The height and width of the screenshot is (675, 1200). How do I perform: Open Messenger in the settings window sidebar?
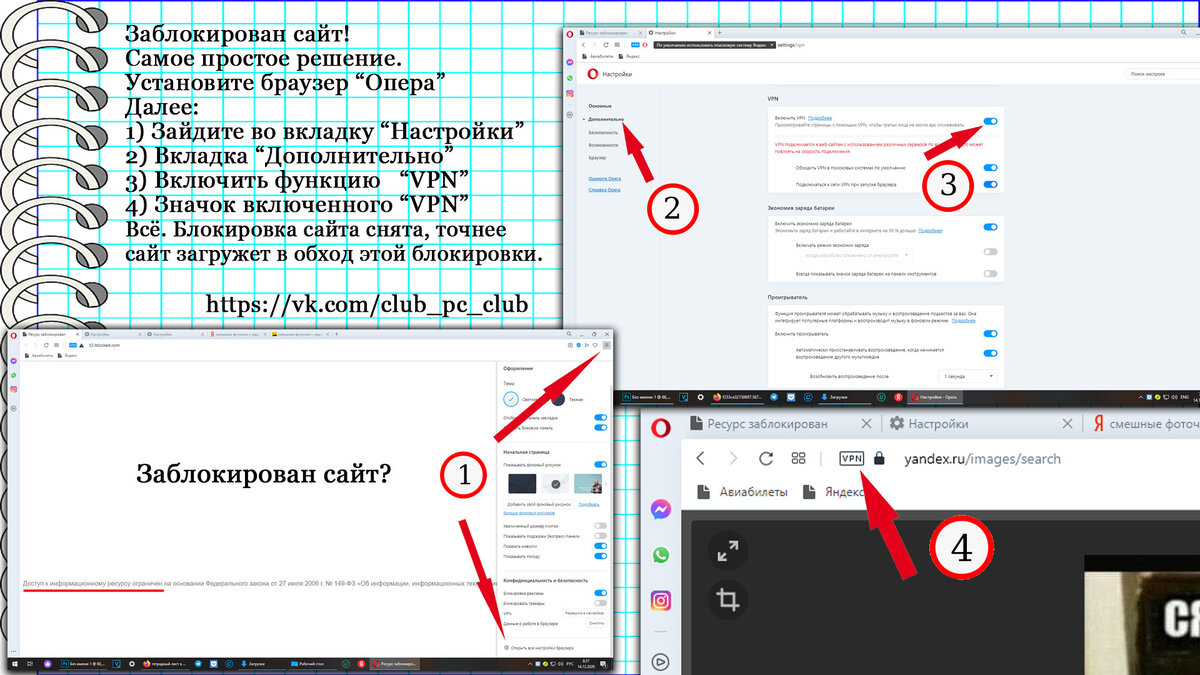pos(570,62)
